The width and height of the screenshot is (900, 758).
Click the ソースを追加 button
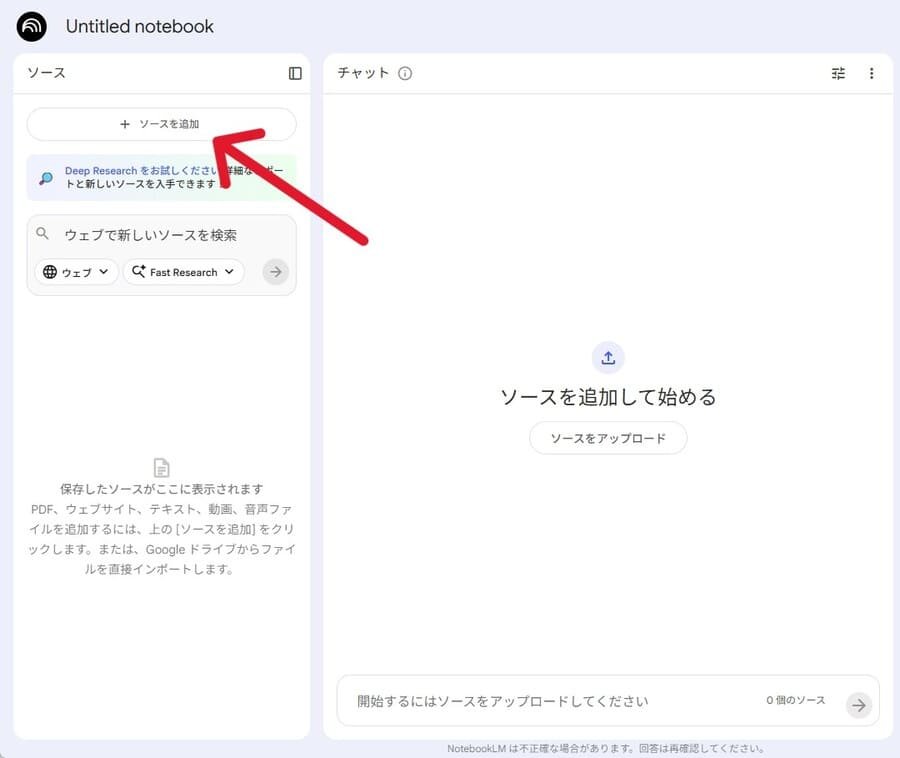(x=161, y=123)
